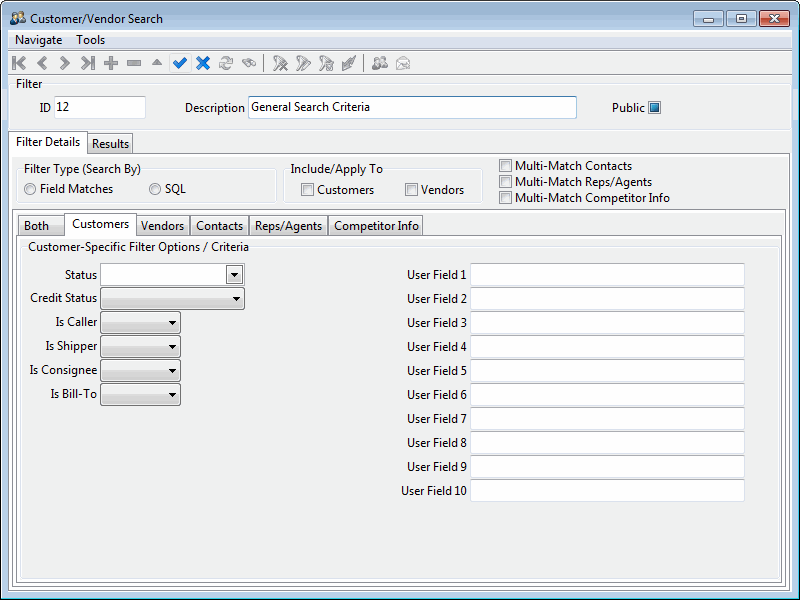The height and width of the screenshot is (600, 800).
Task: Select the SQL filter type
Action: [x=155, y=189]
